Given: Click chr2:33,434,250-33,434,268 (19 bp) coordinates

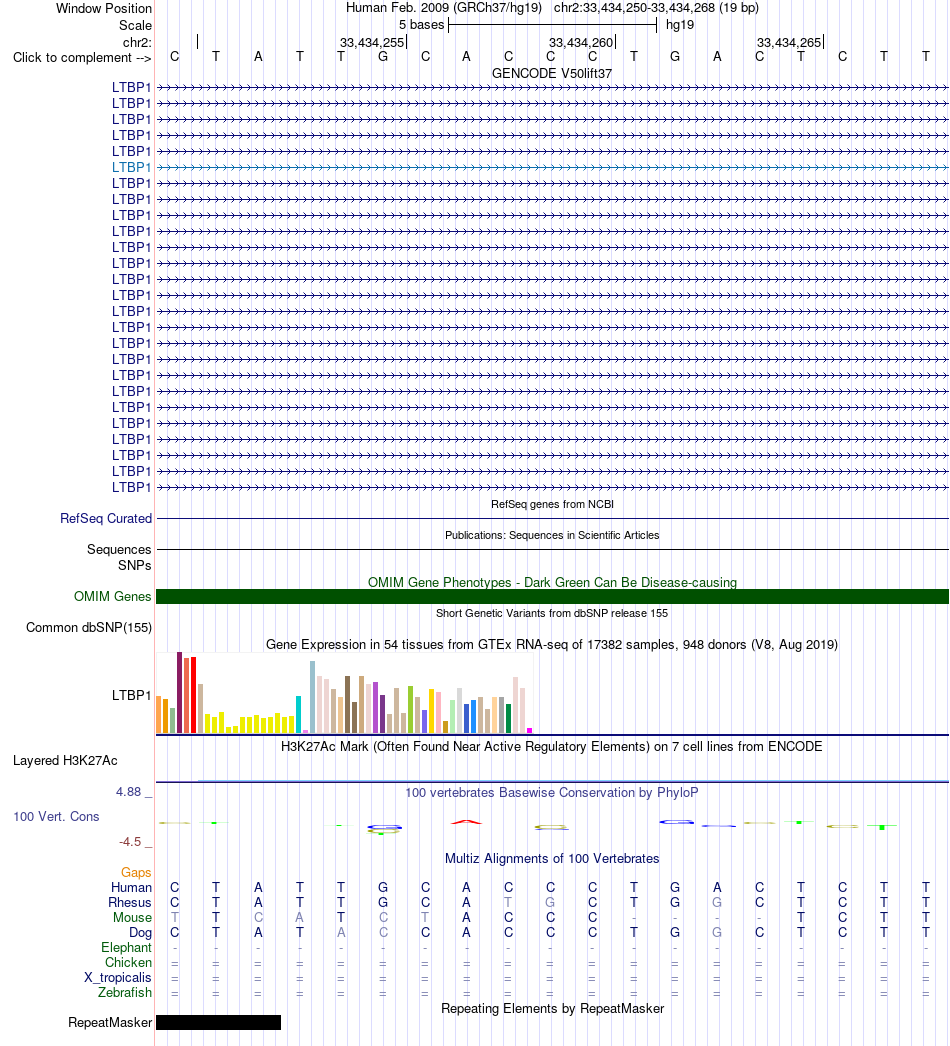Looking at the screenshot, I should point(656,8).
